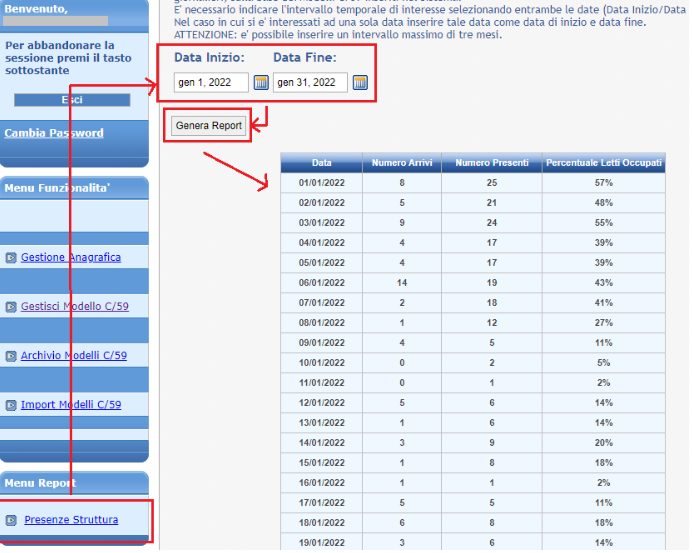Image resolution: width=692 pixels, height=553 pixels.
Task: Click the Percentuale Letti Occupati column header
Action: tap(603, 162)
